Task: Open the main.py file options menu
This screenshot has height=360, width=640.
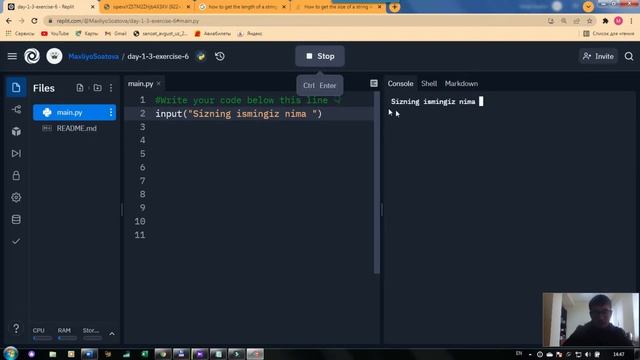Action: [x=111, y=112]
